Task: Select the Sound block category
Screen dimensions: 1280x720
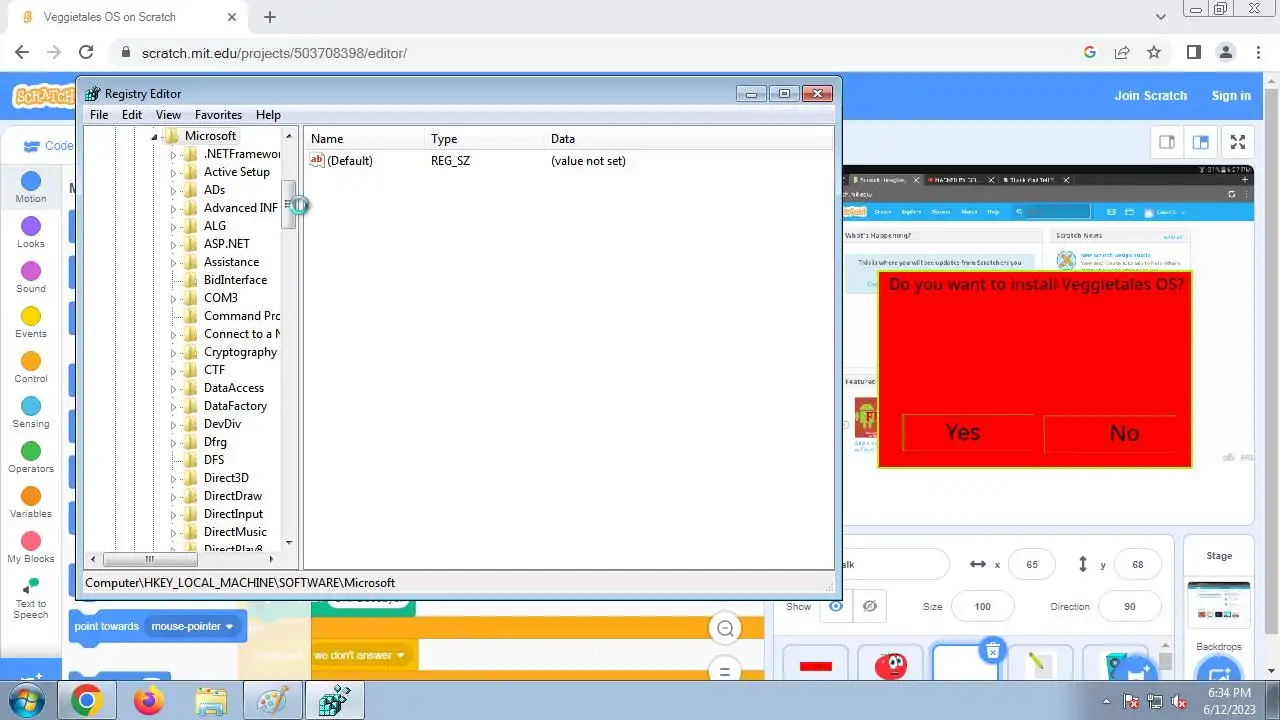Action: 31,277
